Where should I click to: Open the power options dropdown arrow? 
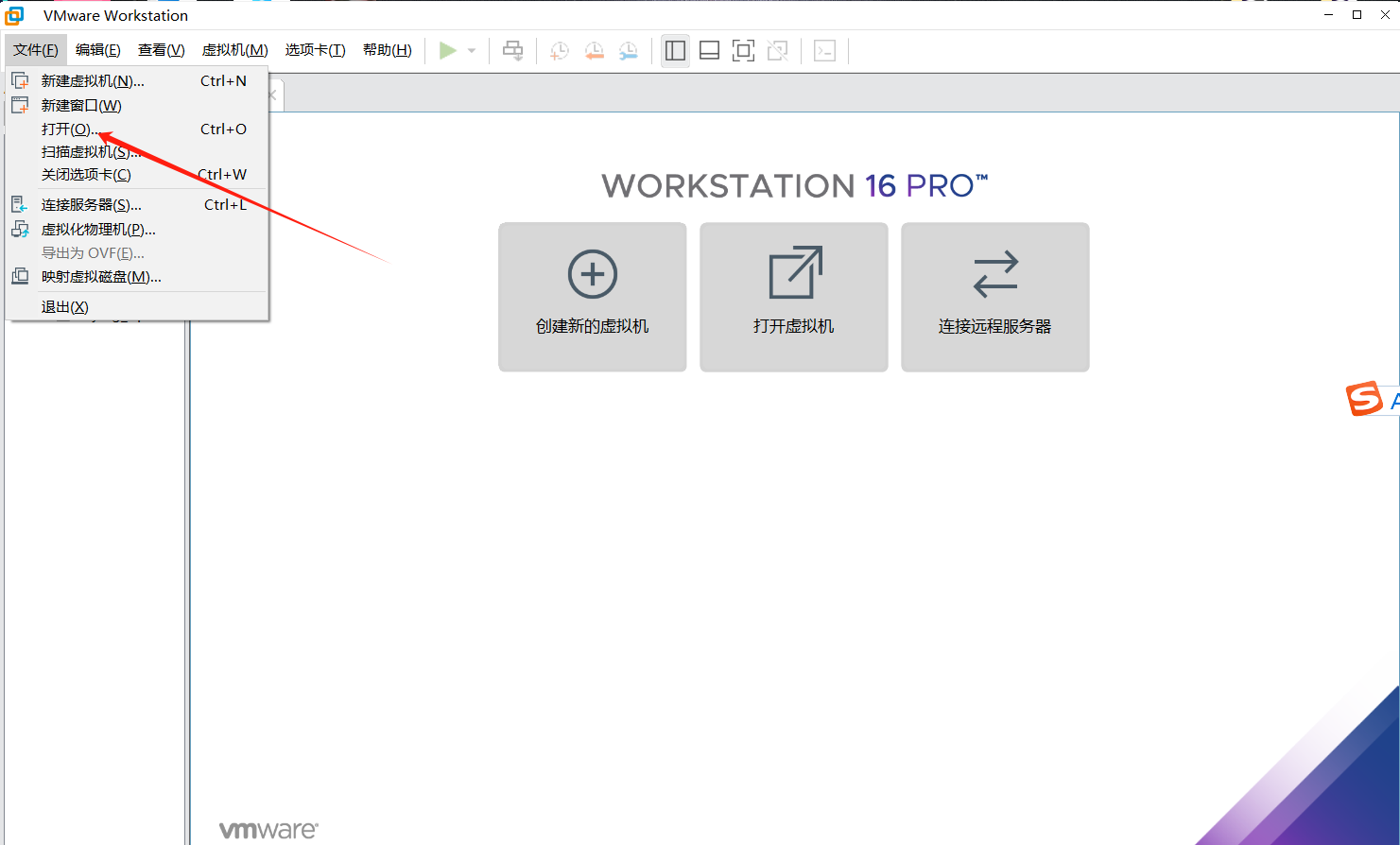[472, 51]
